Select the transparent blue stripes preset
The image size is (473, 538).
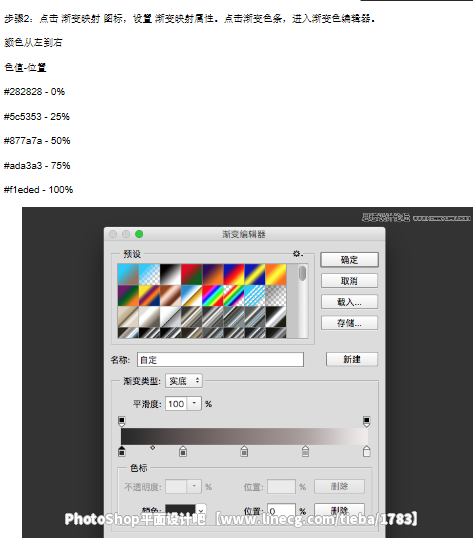coord(255,295)
